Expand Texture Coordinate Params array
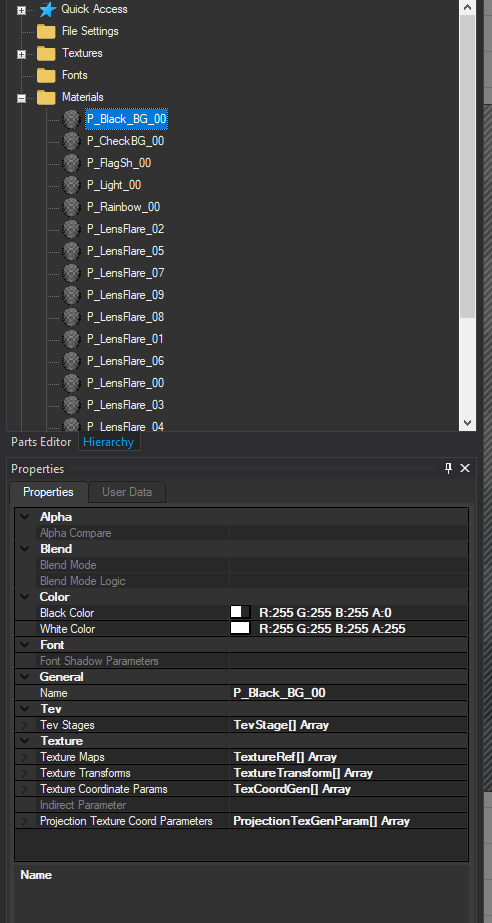The height and width of the screenshot is (923, 492). [x=25, y=789]
